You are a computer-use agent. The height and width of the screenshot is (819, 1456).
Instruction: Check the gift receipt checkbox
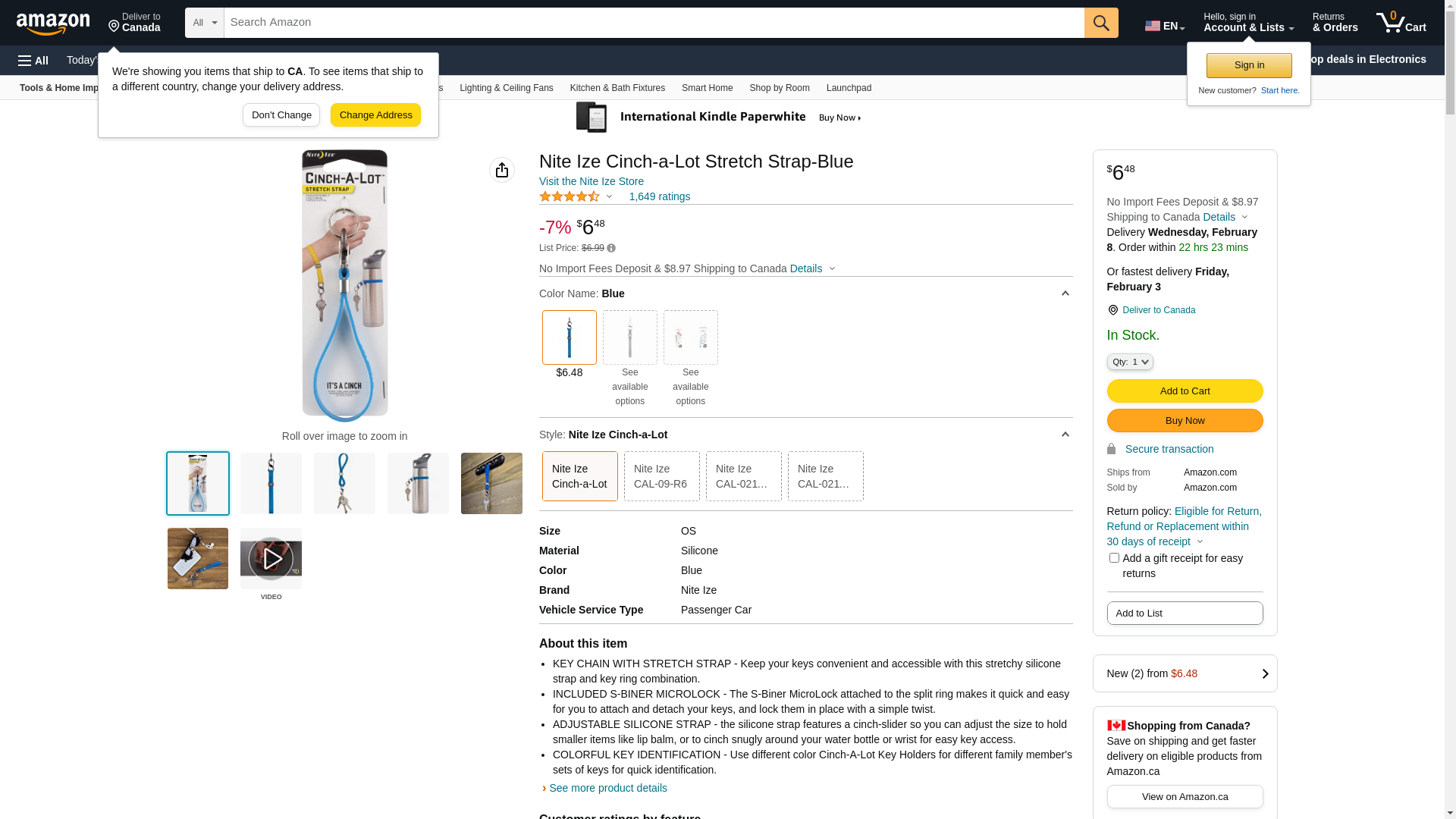point(1114,558)
